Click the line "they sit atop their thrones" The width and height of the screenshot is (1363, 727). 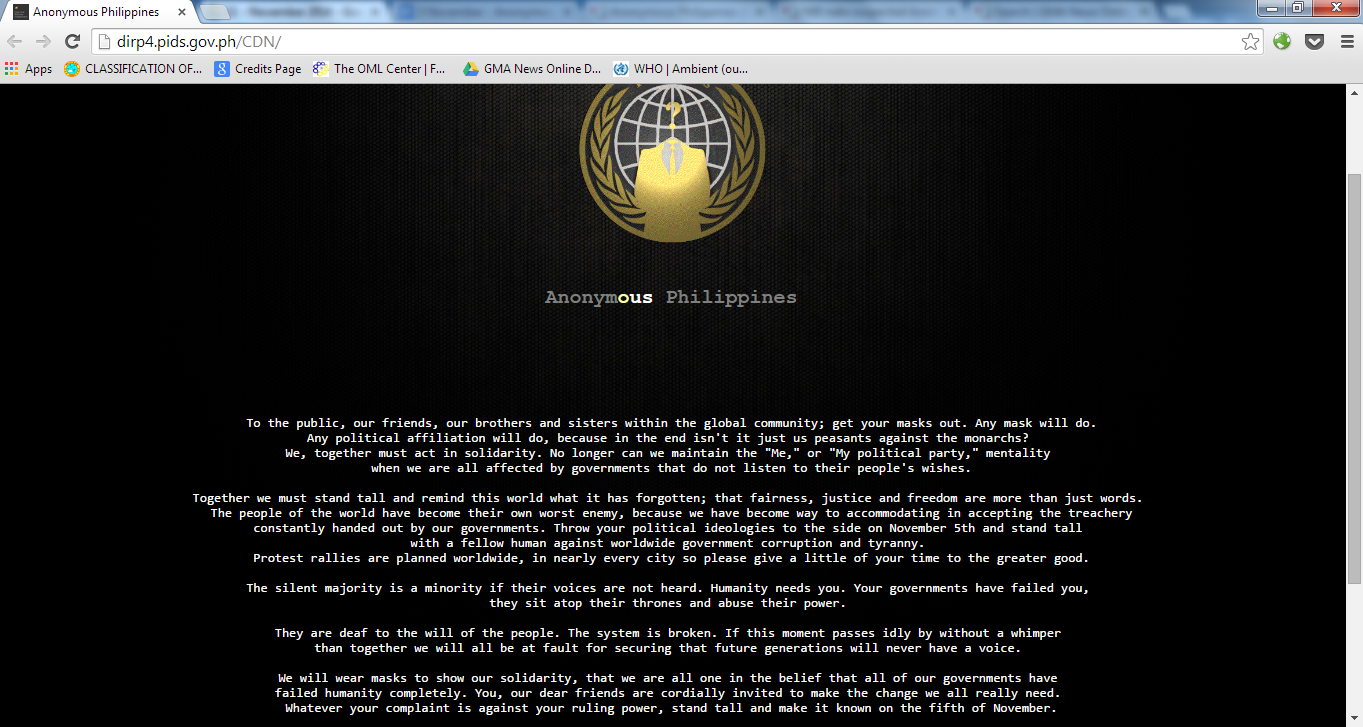pos(668,603)
